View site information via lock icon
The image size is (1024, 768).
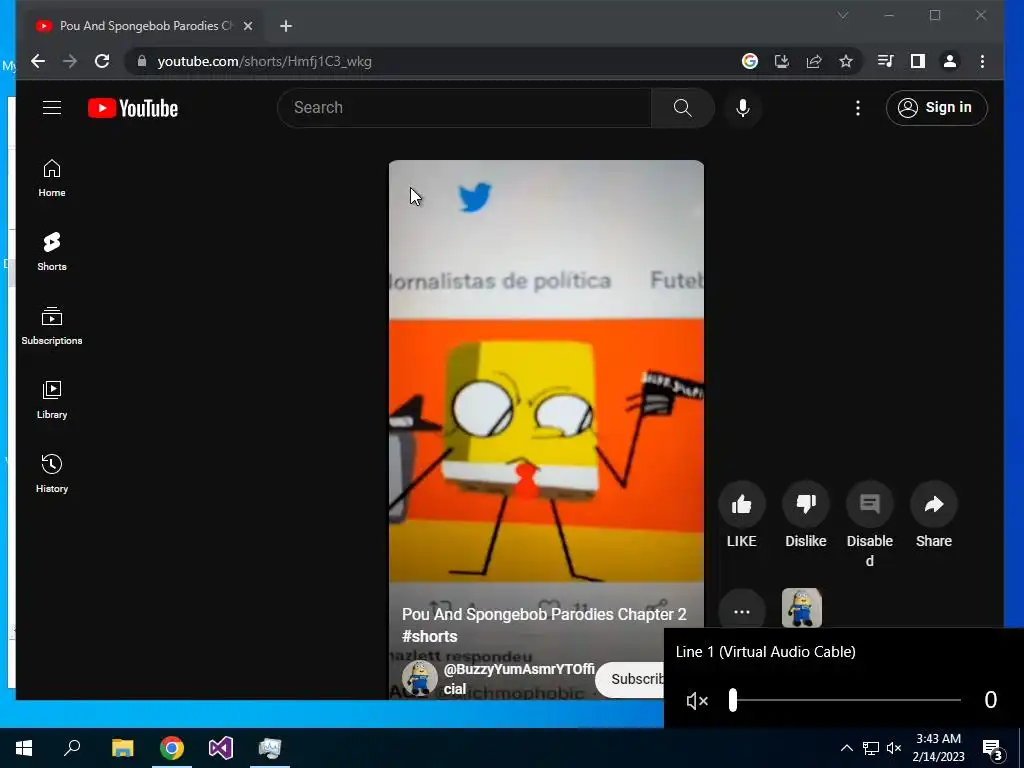(x=142, y=61)
